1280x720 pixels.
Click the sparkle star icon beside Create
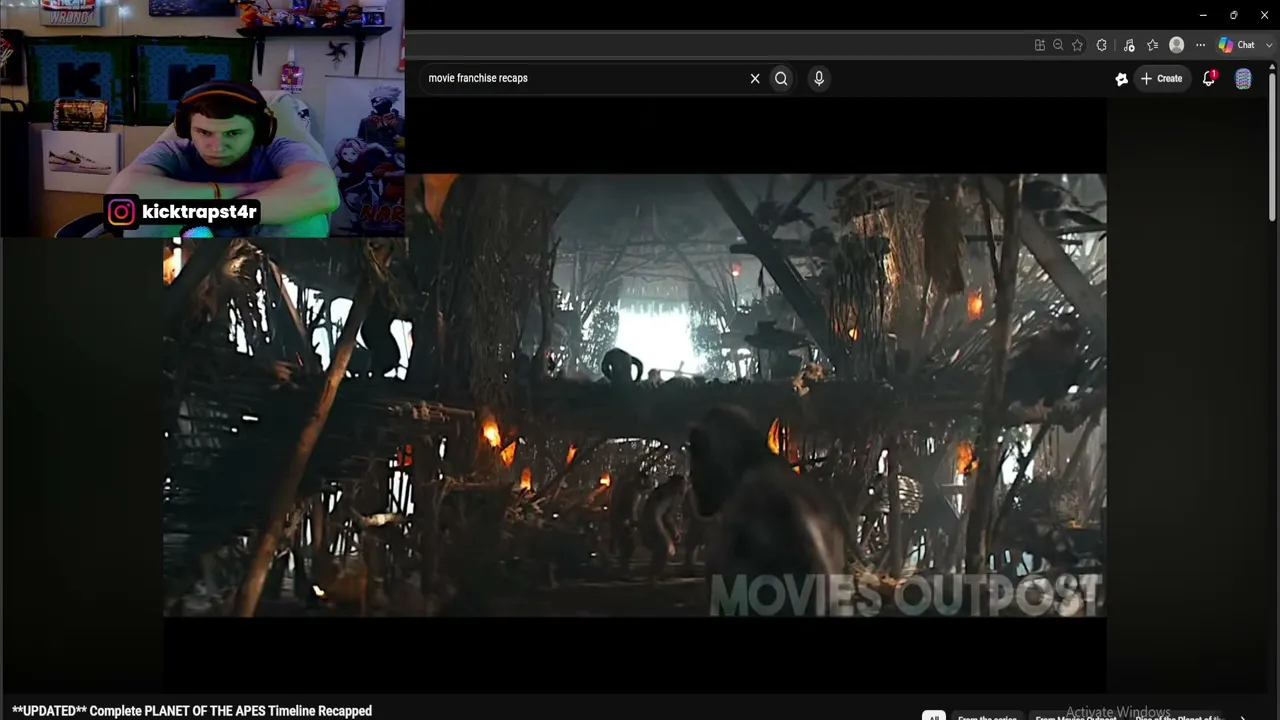1122,79
